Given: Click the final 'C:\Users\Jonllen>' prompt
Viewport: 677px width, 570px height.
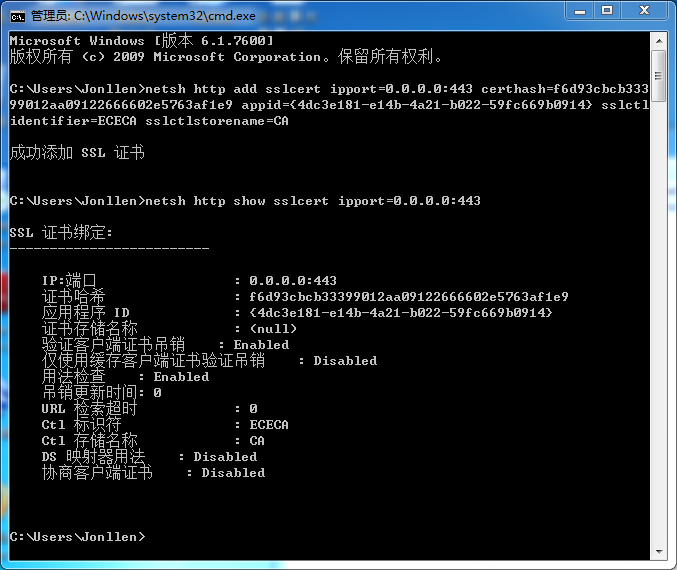Looking at the screenshot, I should 77,536.
